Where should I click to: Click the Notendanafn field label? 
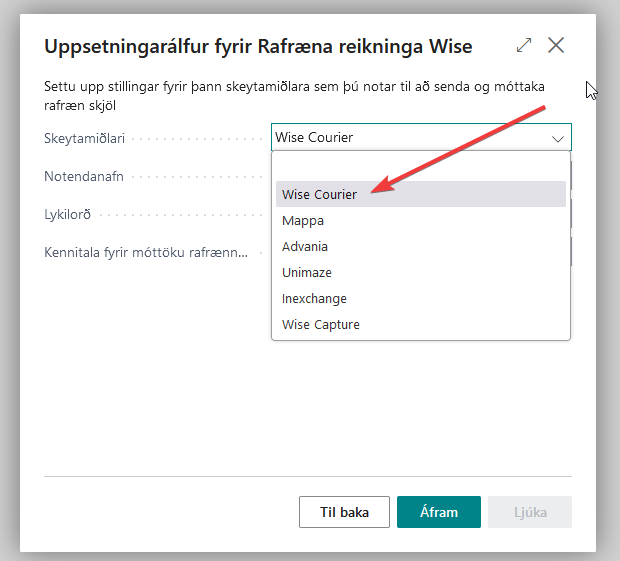83,176
